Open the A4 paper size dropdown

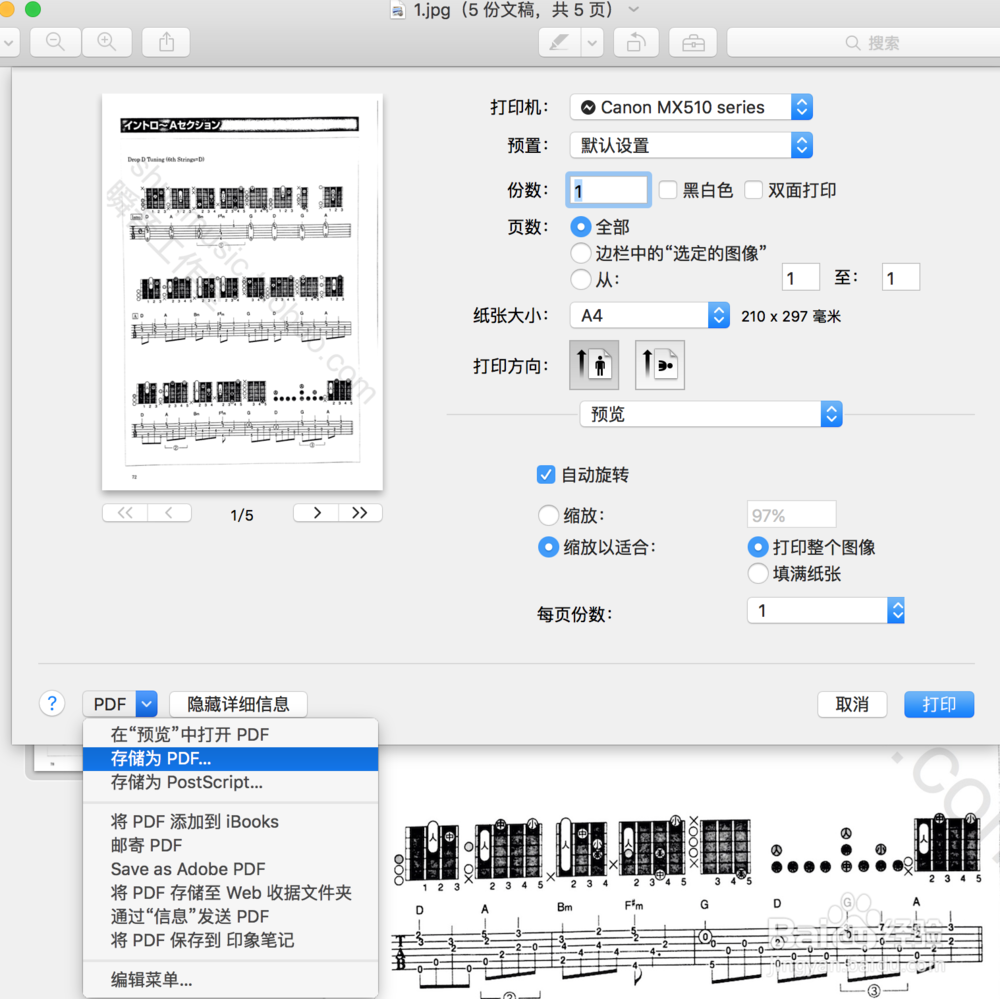tap(650, 315)
